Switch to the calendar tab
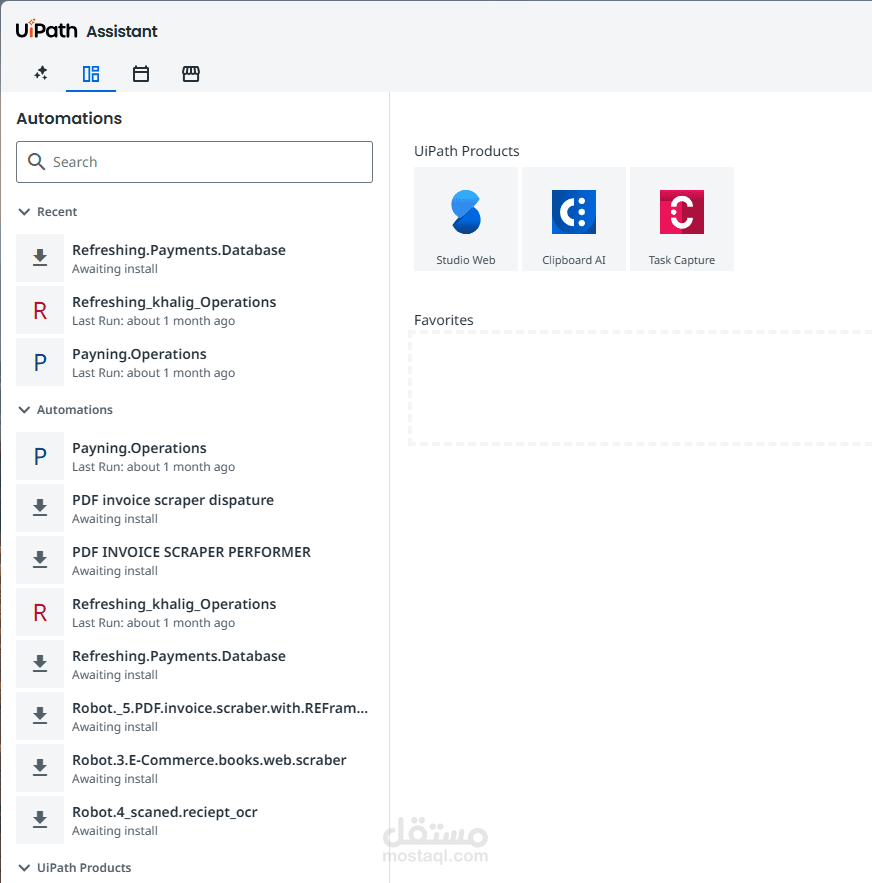872x883 pixels. pos(141,73)
